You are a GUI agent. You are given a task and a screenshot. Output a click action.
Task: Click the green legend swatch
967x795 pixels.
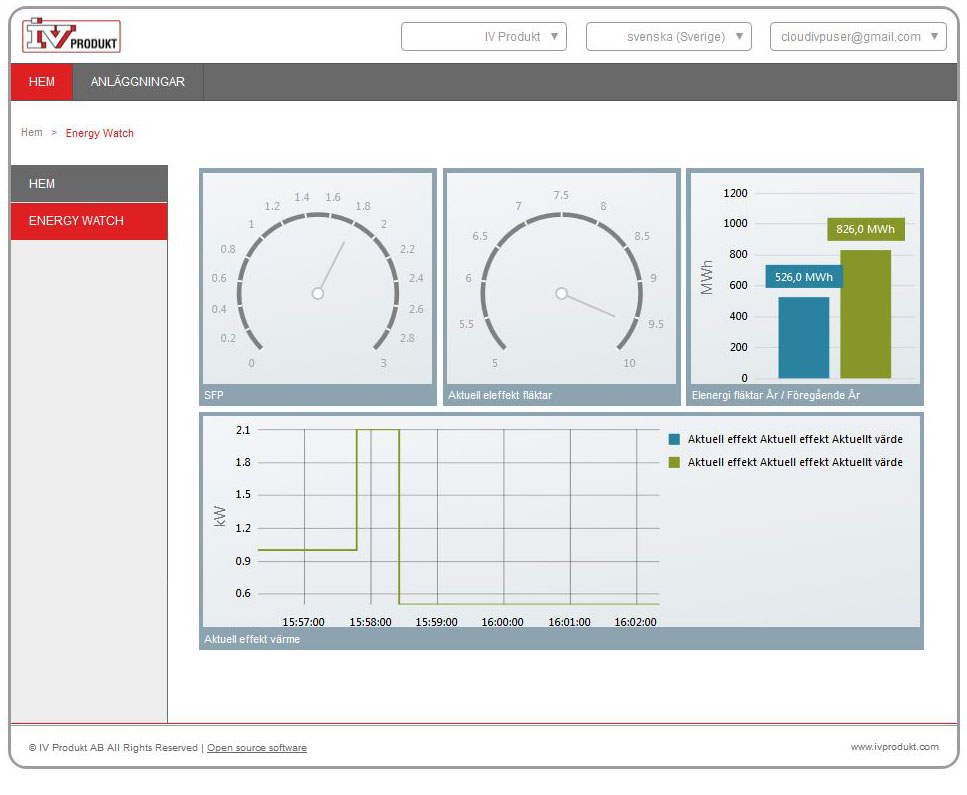[x=674, y=462]
